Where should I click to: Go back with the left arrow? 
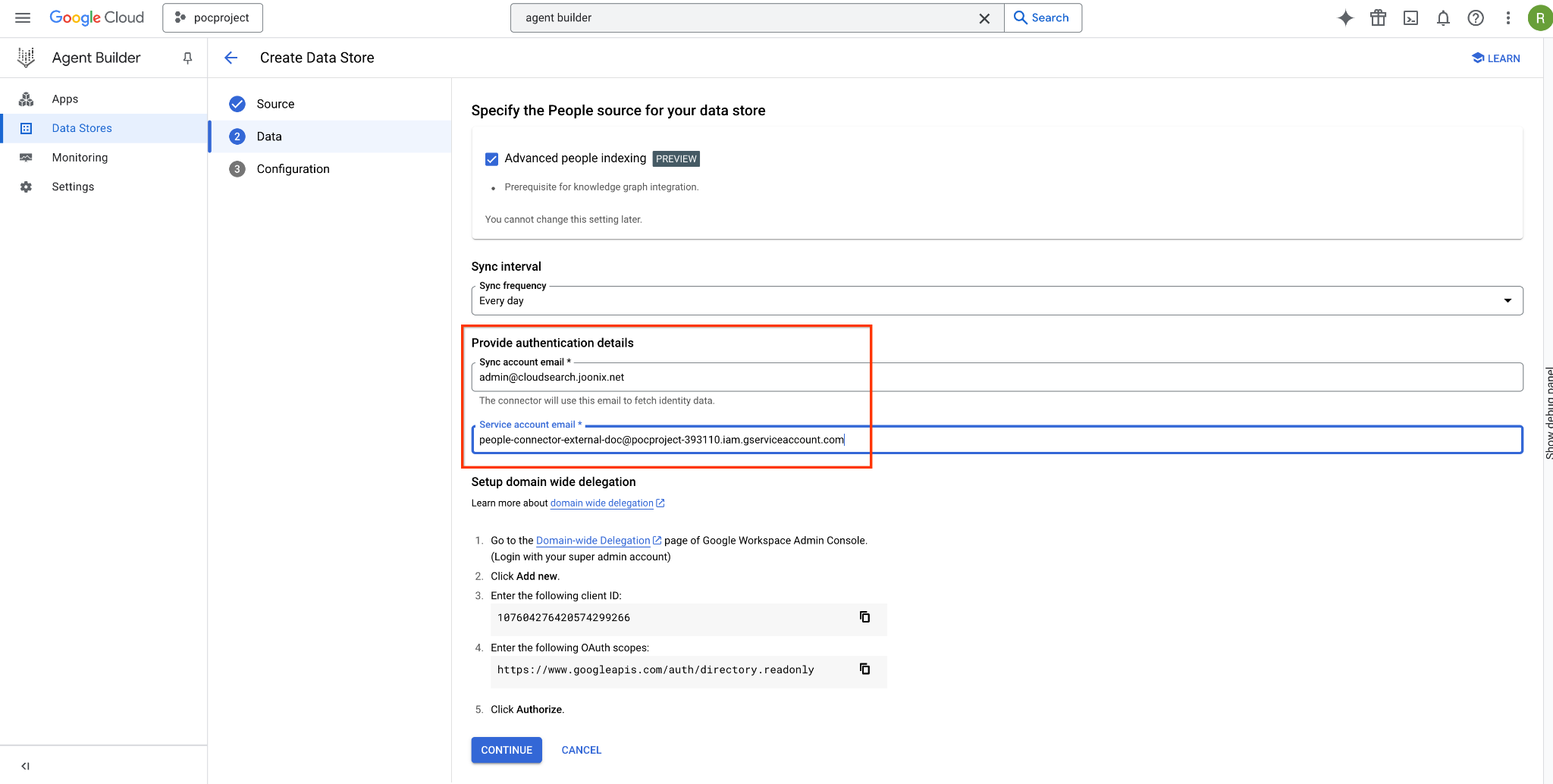[231, 58]
